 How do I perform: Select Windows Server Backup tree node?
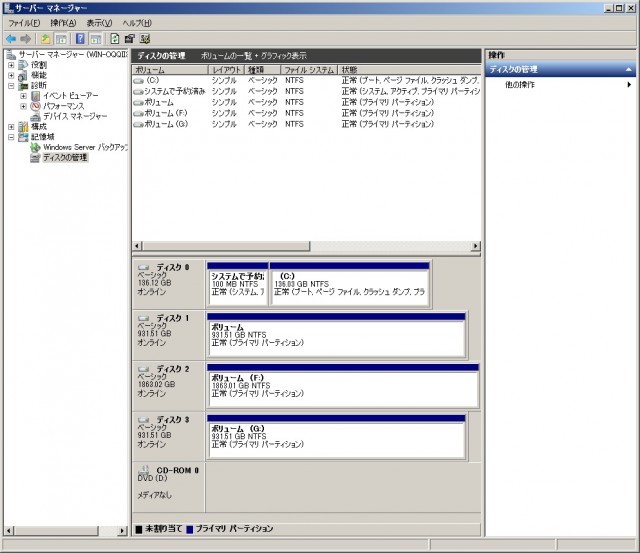85,147
